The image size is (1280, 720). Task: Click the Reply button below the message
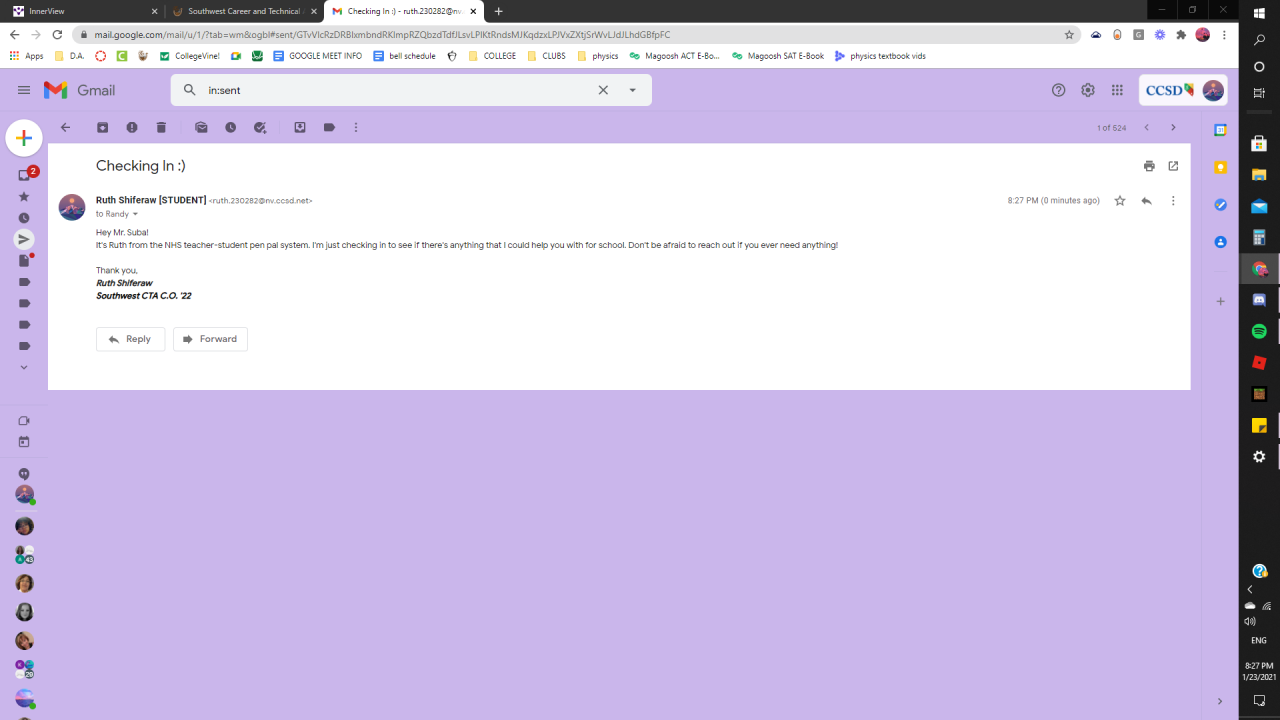click(130, 339)
